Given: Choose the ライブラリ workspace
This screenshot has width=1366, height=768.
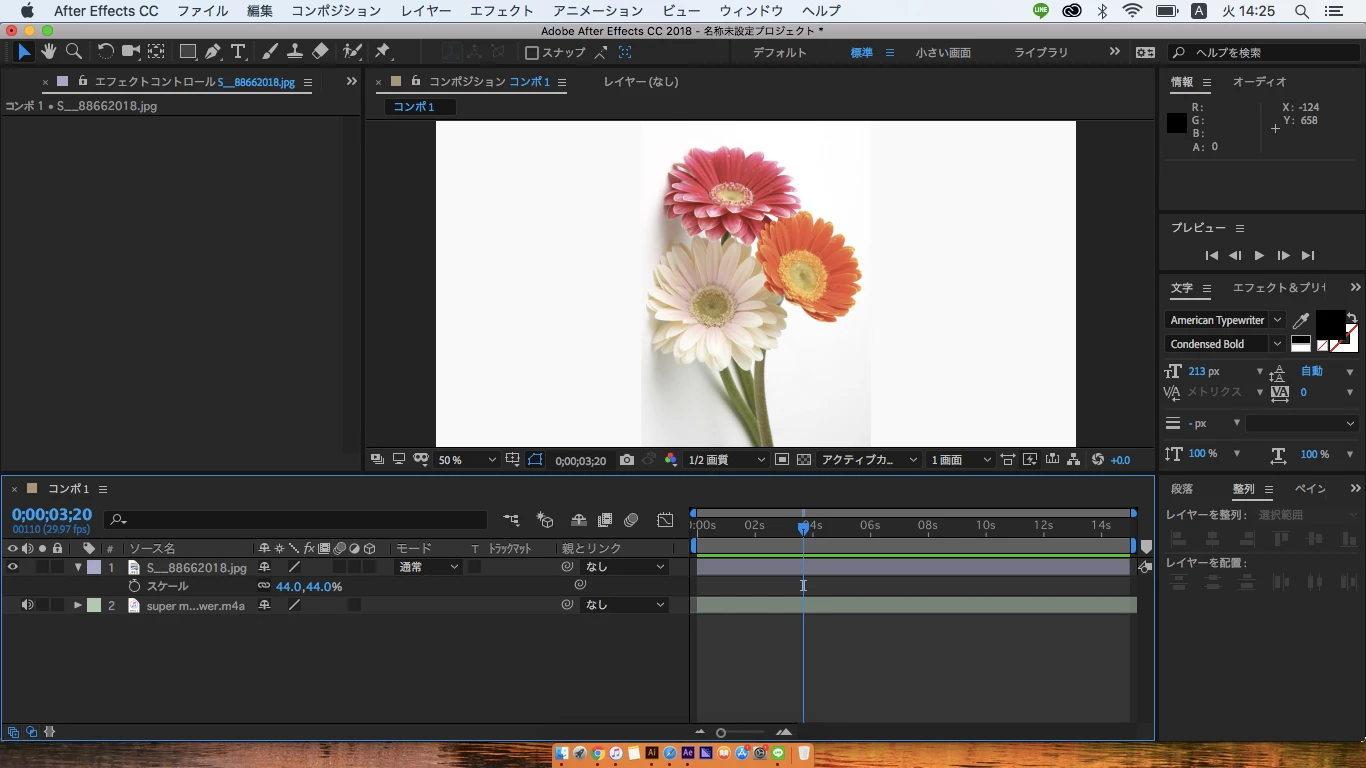Looking at the screenshot, I should pyautogui.click(x=1041, y=53).
